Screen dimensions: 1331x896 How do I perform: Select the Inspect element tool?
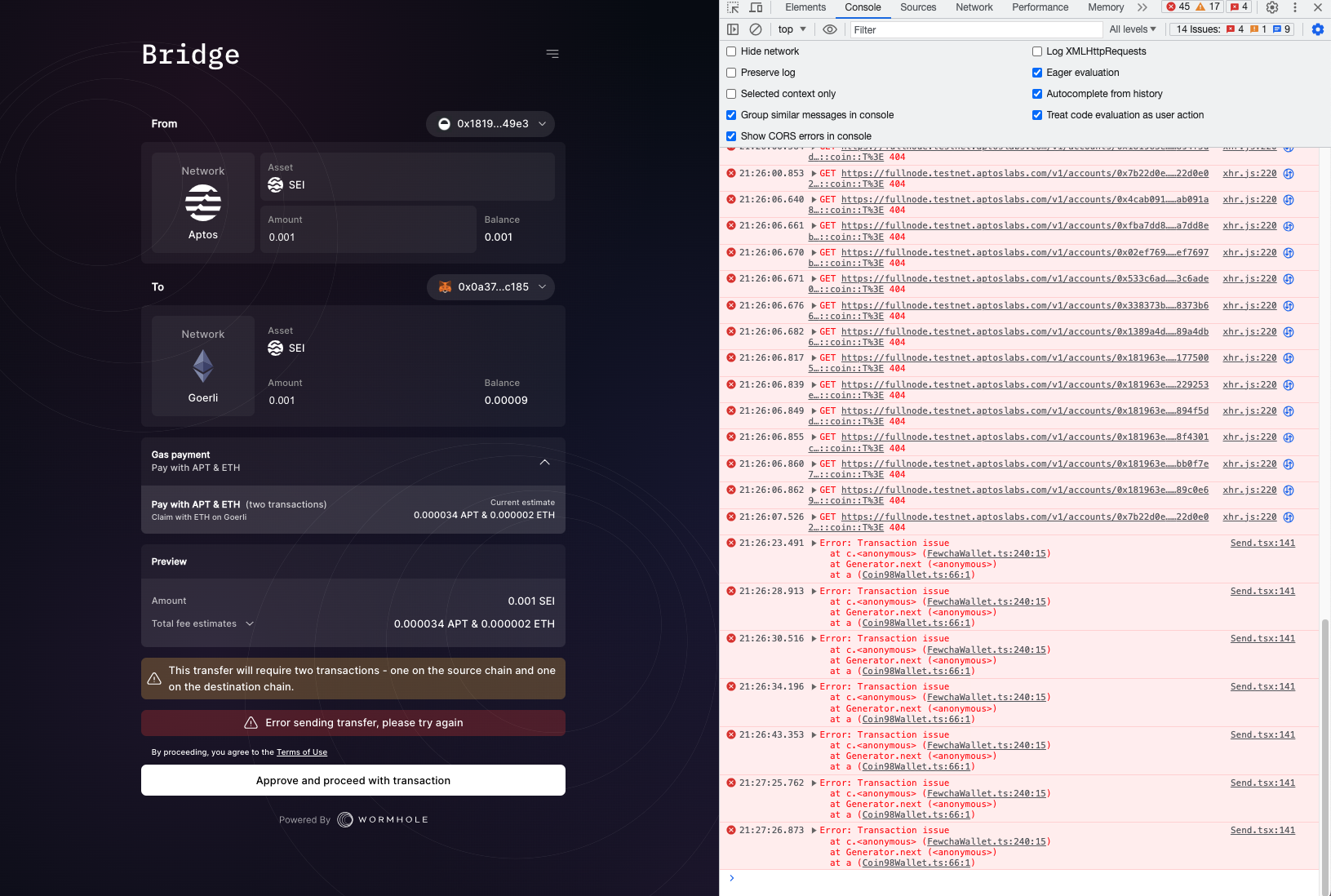tap(732, 7)
